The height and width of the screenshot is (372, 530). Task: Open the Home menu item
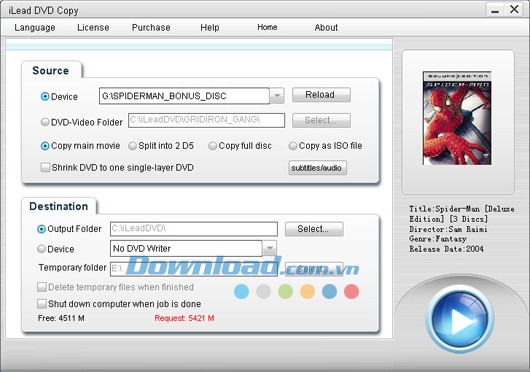click(x=267, y=27)
